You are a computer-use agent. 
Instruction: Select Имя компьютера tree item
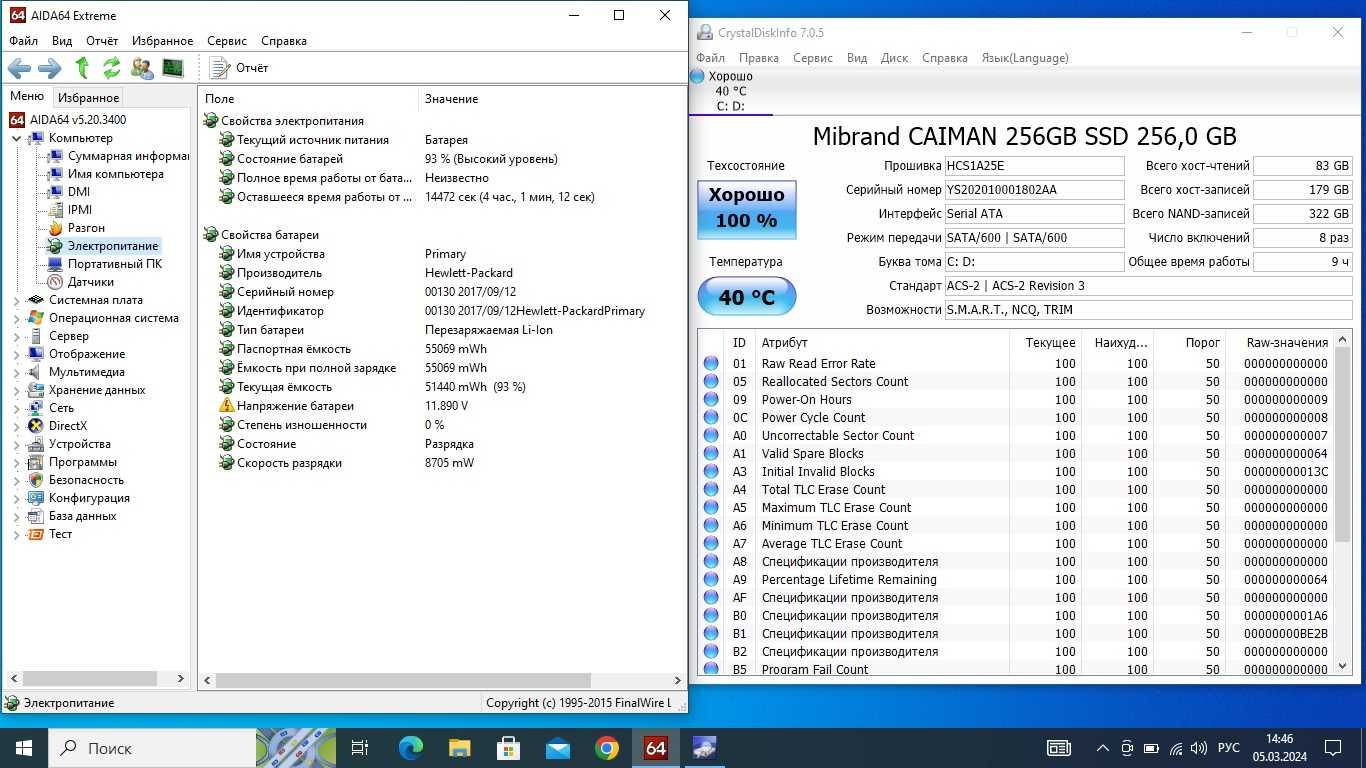(115, 174)
